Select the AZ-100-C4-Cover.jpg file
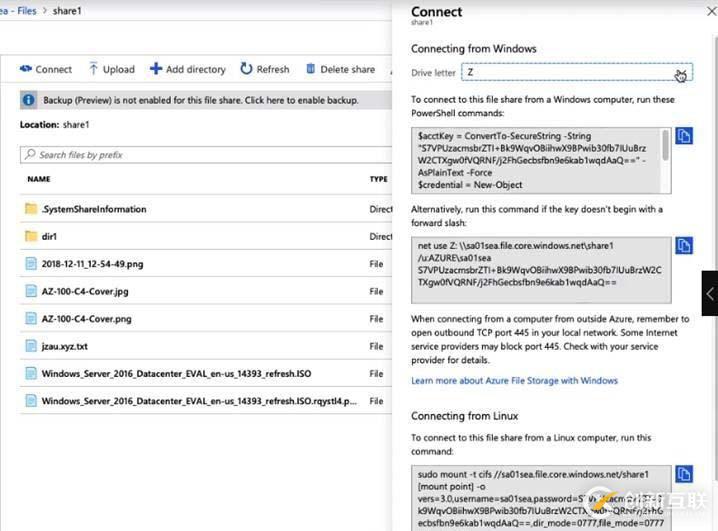718x531 pixels. click(86, 291)
